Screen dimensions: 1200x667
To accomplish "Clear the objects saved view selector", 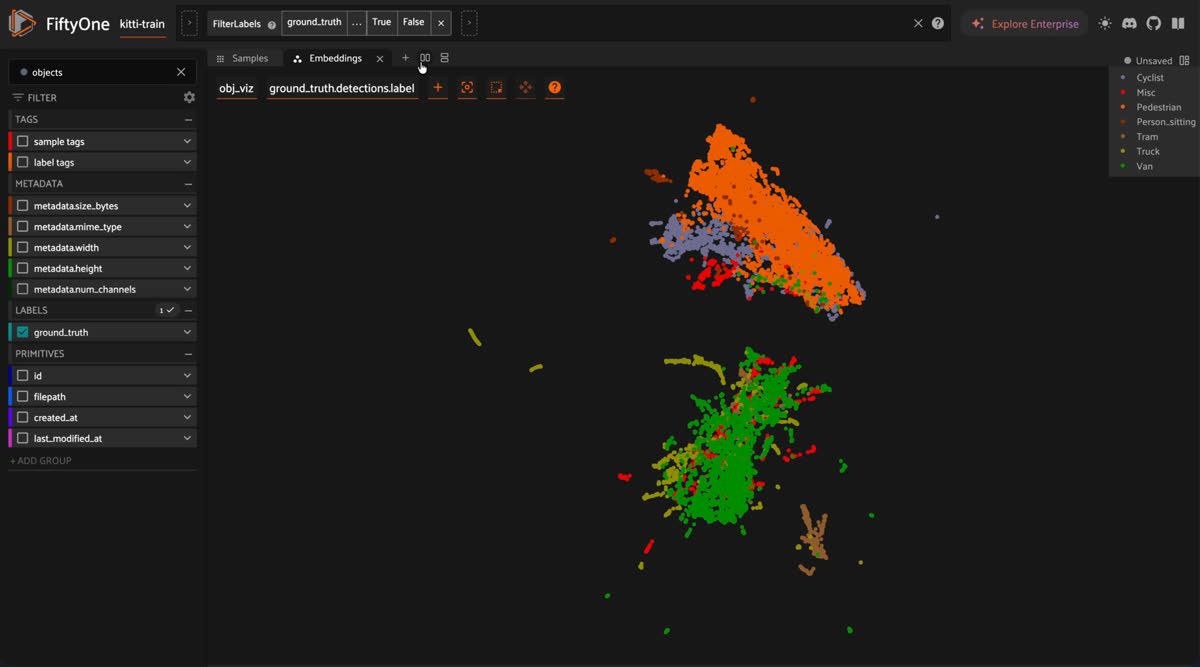I will click(181, 72).
